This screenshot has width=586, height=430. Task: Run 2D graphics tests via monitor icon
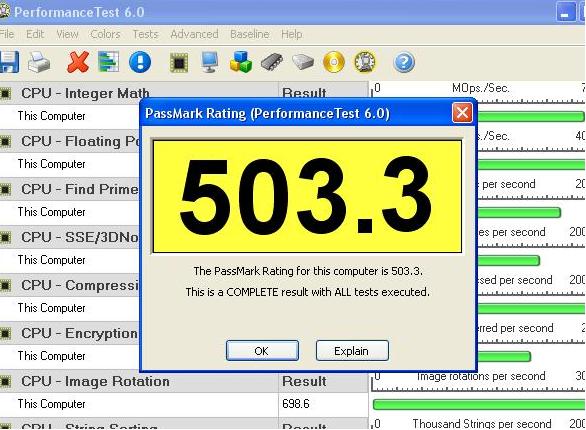(x=209, y=62)
